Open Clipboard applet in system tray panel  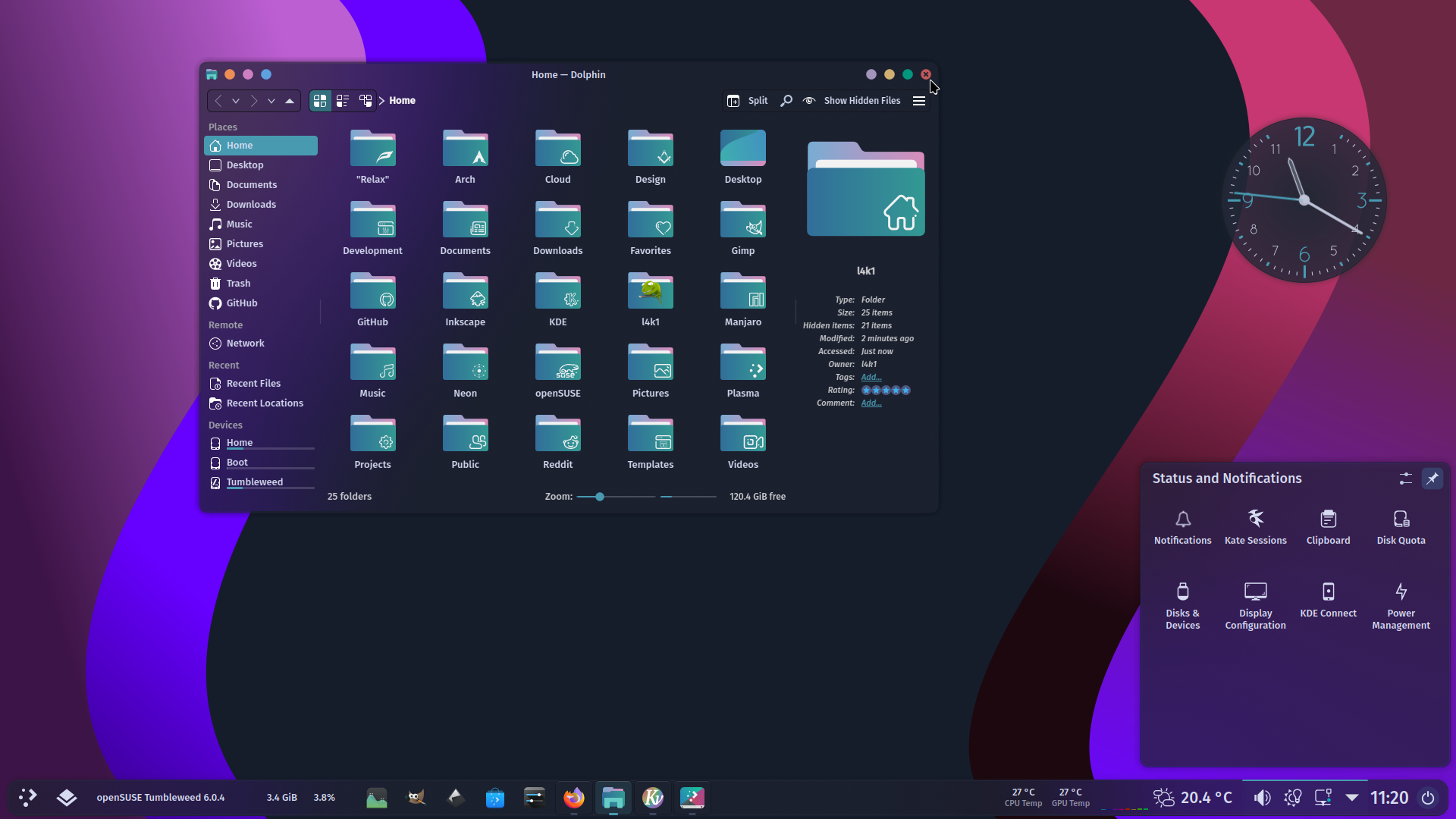1328,528
